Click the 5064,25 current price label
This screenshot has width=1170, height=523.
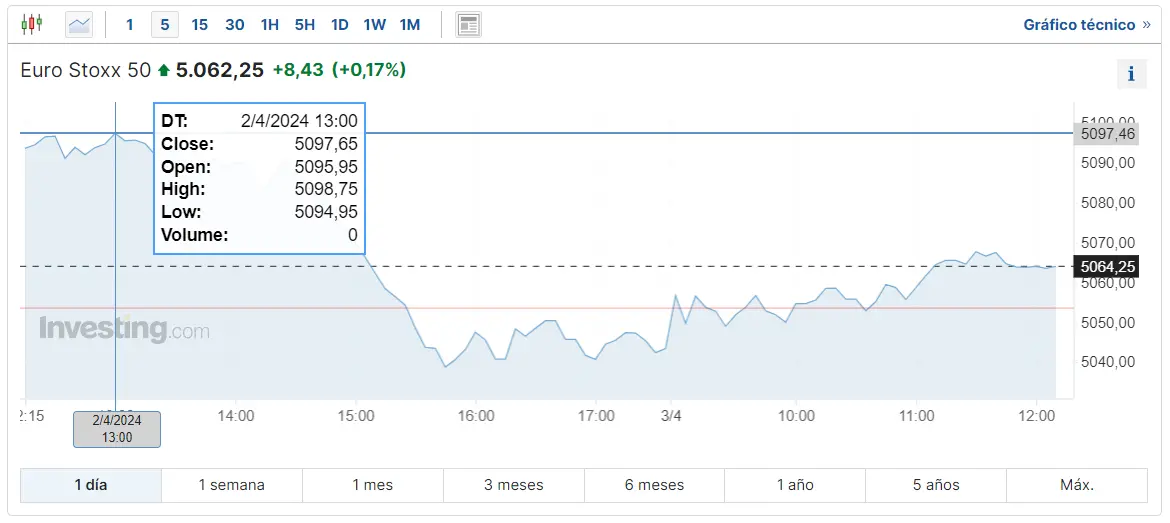point(1109,266)
